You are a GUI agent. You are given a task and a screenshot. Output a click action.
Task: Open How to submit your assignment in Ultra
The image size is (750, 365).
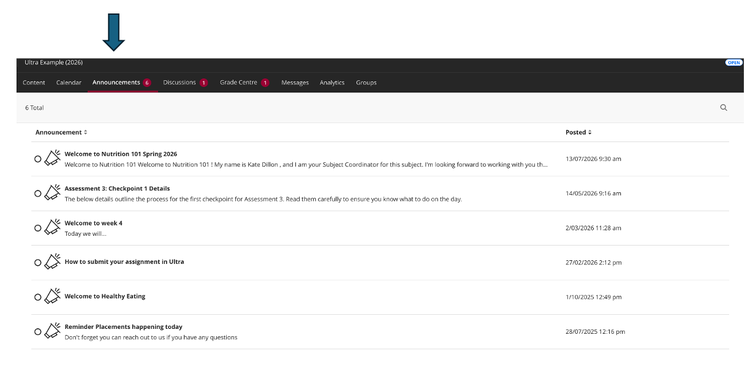124,262
